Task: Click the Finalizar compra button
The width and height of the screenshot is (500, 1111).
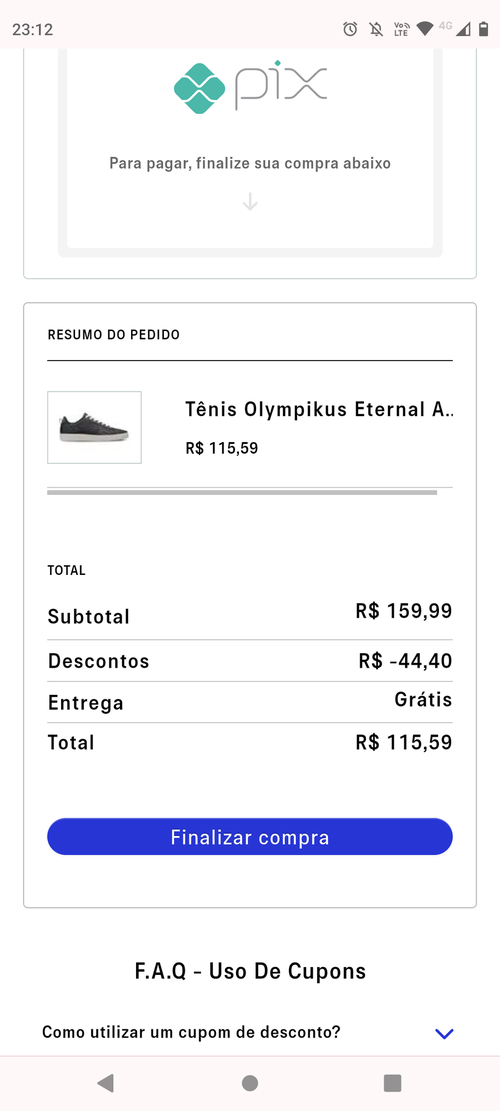Action: click(x=250, y=837)
